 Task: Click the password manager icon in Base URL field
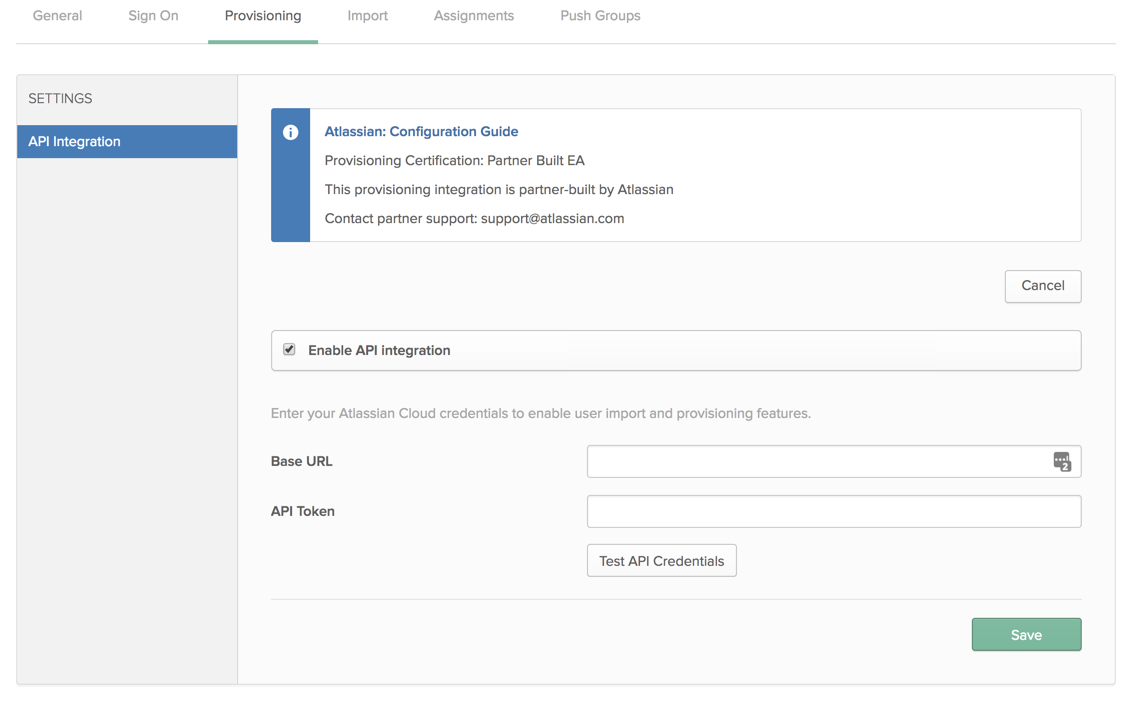[x=1061, y=461]
